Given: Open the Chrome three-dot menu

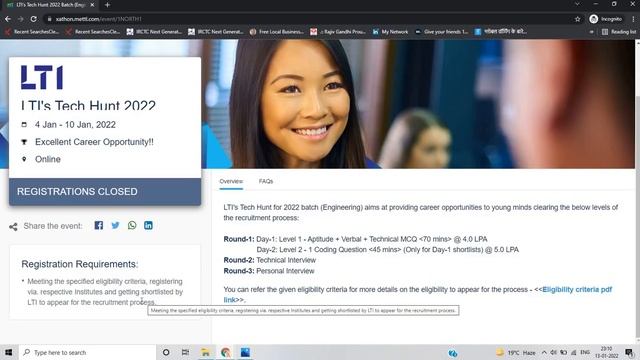Looking at the screenshot, I should click(x=633, y=19).
